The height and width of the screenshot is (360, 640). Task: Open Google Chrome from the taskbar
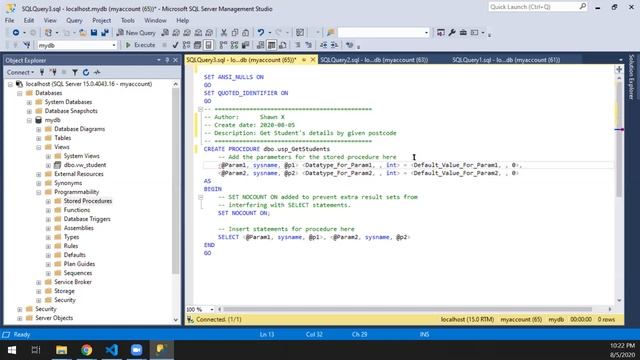87,350
